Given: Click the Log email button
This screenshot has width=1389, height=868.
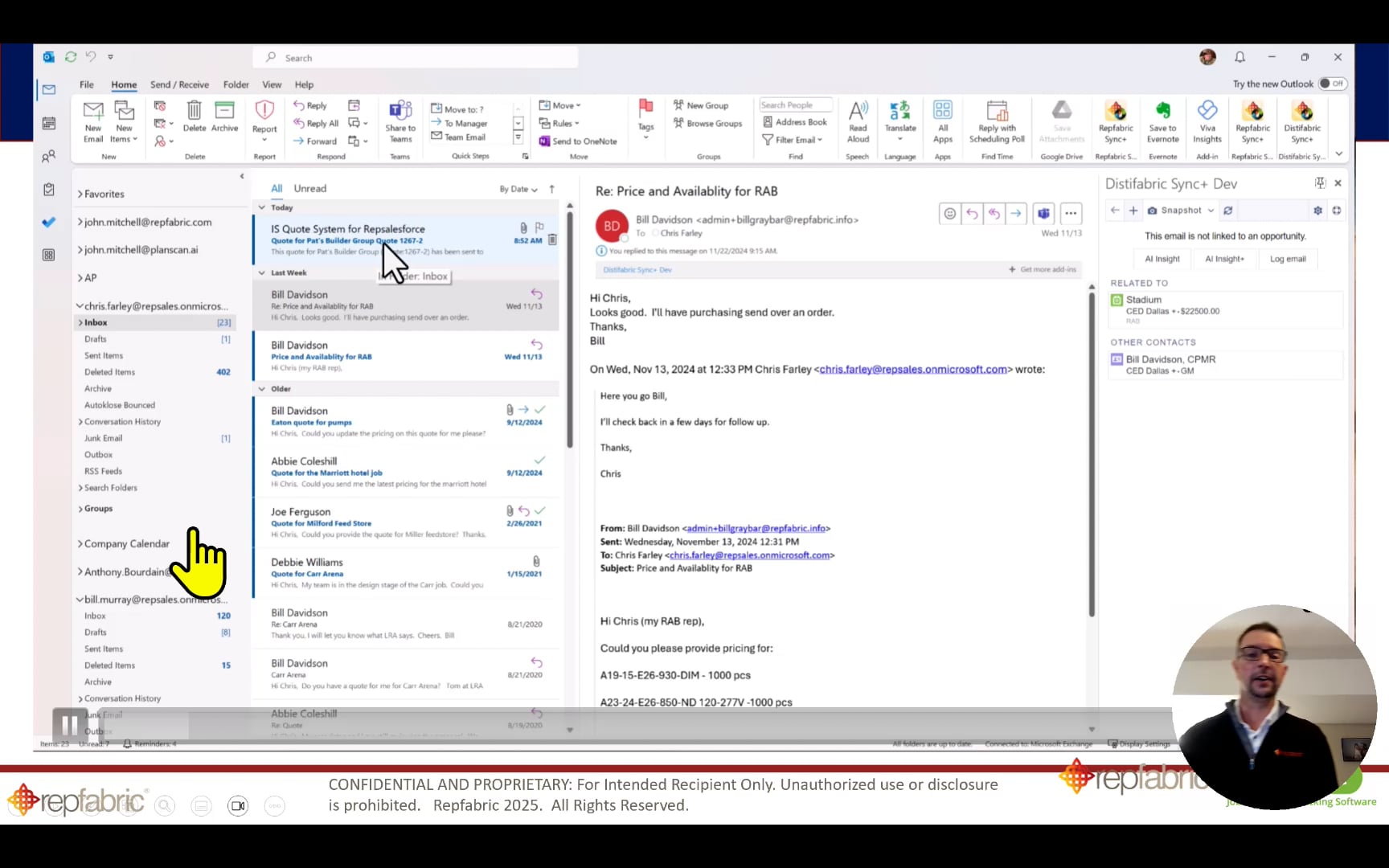Looking at the screenshot, I should tap(1288, 259).
